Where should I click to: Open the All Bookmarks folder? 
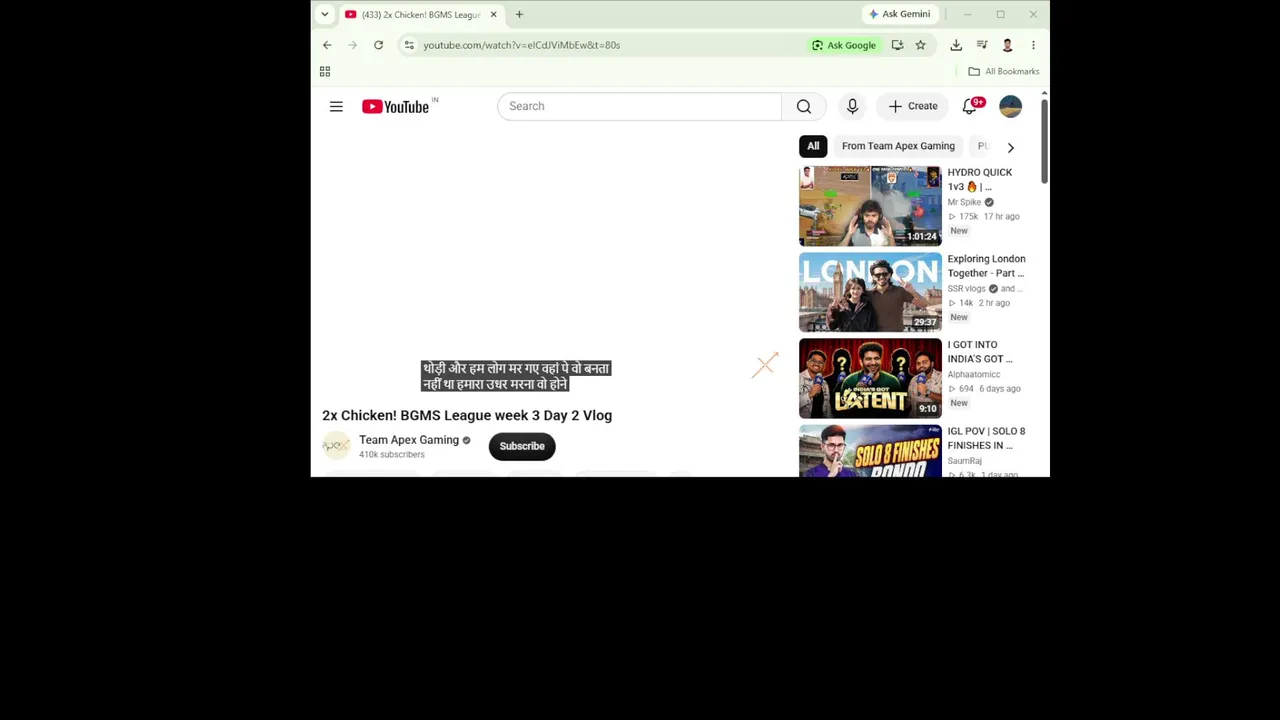[1004, 71]
